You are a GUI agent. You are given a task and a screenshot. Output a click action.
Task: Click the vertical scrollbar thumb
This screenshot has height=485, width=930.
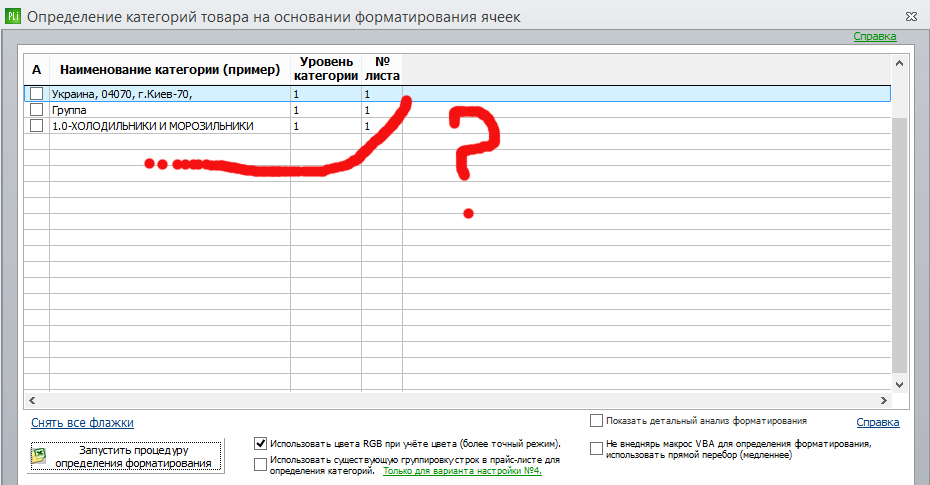(900, 245)
